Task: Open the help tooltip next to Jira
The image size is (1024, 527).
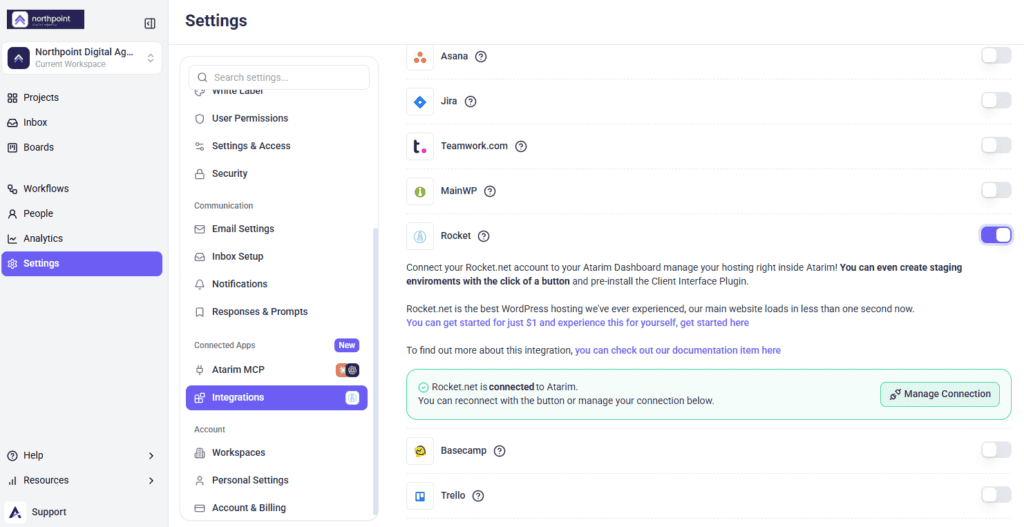Action: (470, 101)
